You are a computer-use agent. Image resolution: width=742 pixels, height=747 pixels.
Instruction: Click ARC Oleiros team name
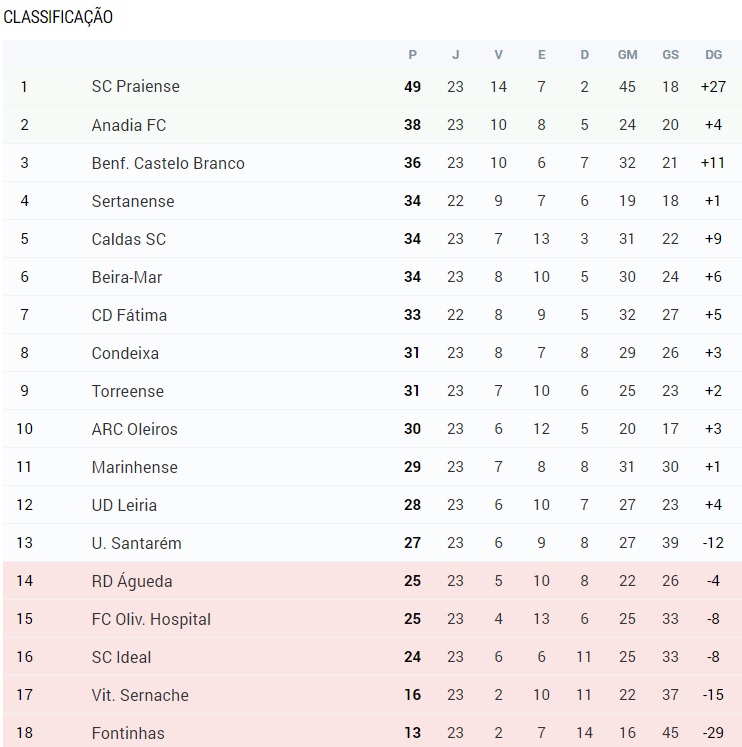(x=134, y=429)
